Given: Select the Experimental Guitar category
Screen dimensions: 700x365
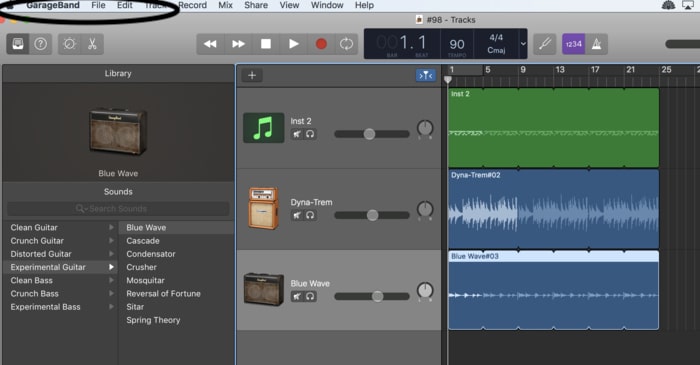Looking at the screenshot, I should point(60,267).
